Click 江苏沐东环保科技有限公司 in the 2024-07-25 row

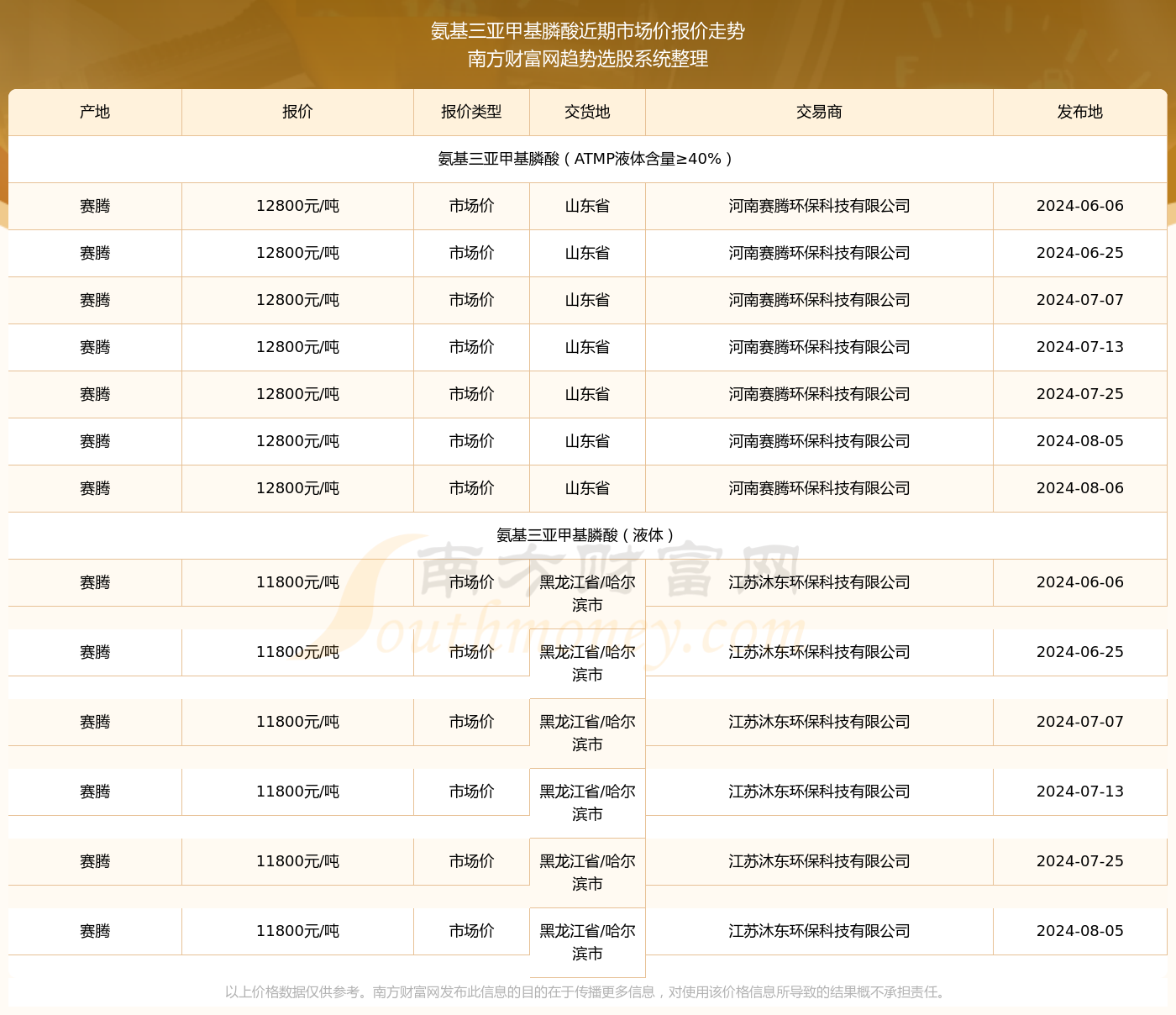[819, 861]
